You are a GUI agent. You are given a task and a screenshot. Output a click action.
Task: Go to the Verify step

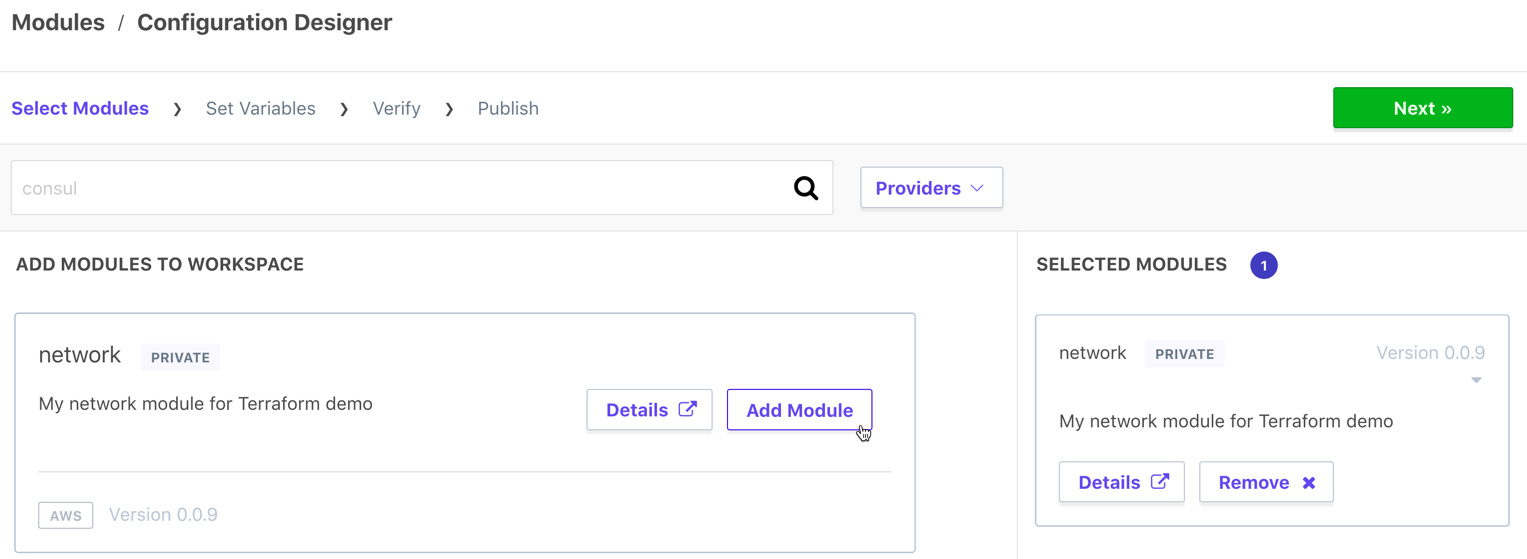397,108
